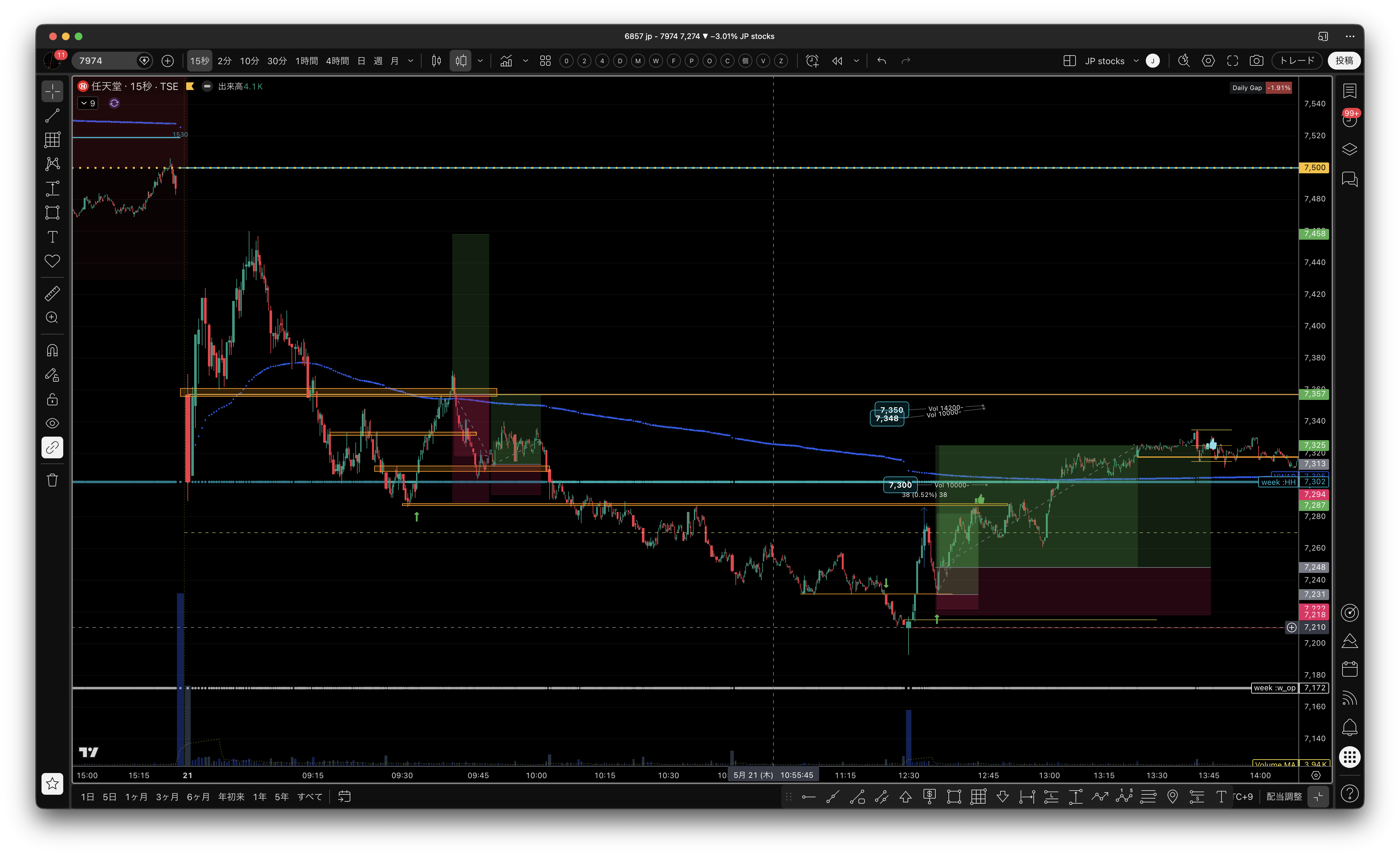
Task: Open the calendar panel icon
Action: pyautogui.click(x=1350, y=669)
